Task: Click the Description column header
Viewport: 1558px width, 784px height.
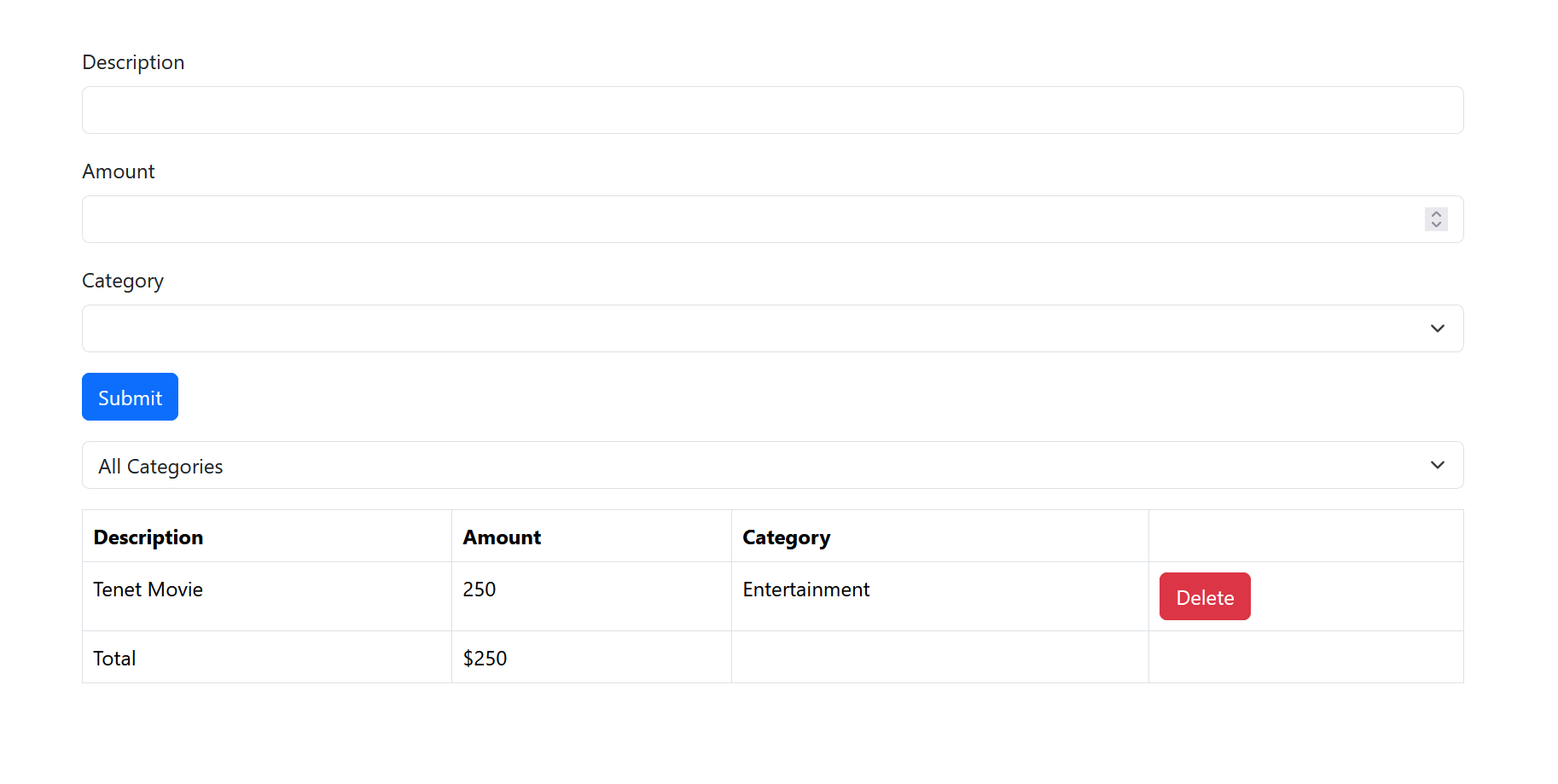Action: (148, 537)
